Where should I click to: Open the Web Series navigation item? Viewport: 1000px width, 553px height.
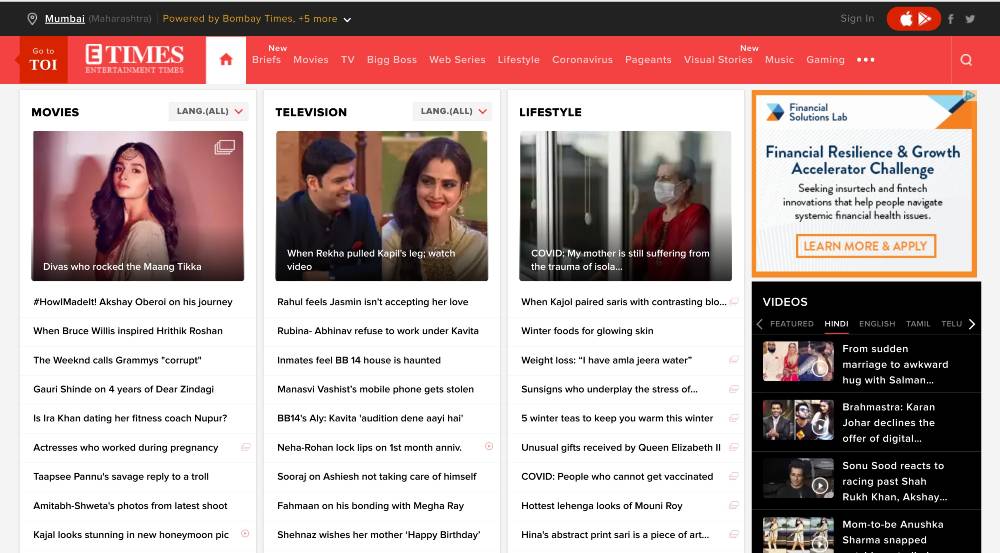click(457, 59)
